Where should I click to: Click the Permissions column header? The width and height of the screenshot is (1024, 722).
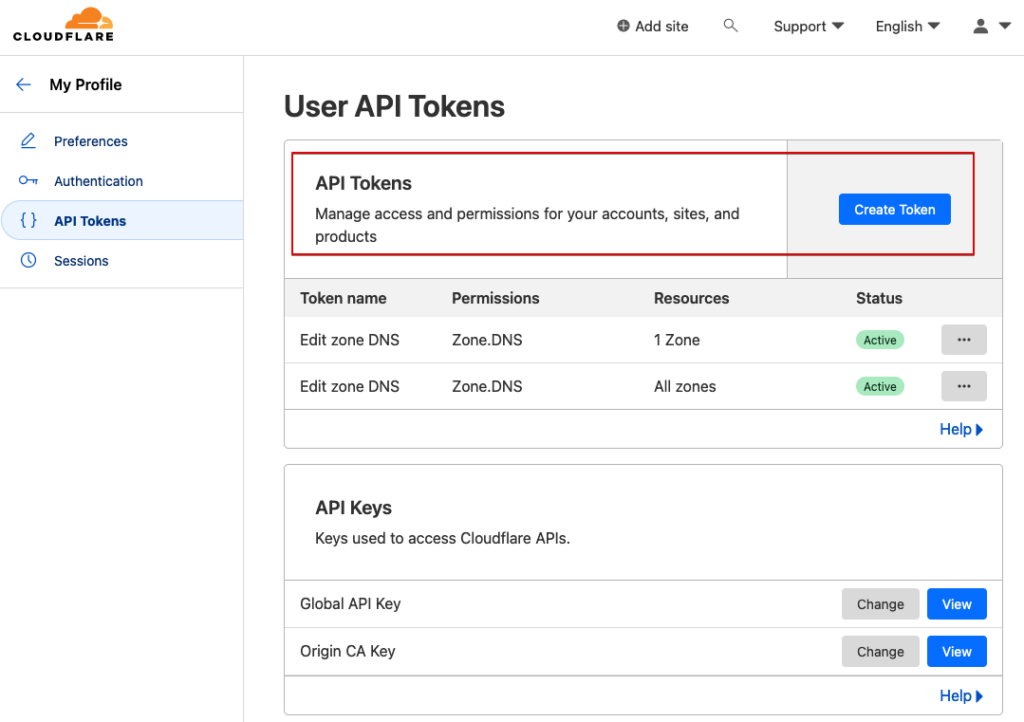tap(496, 298)
